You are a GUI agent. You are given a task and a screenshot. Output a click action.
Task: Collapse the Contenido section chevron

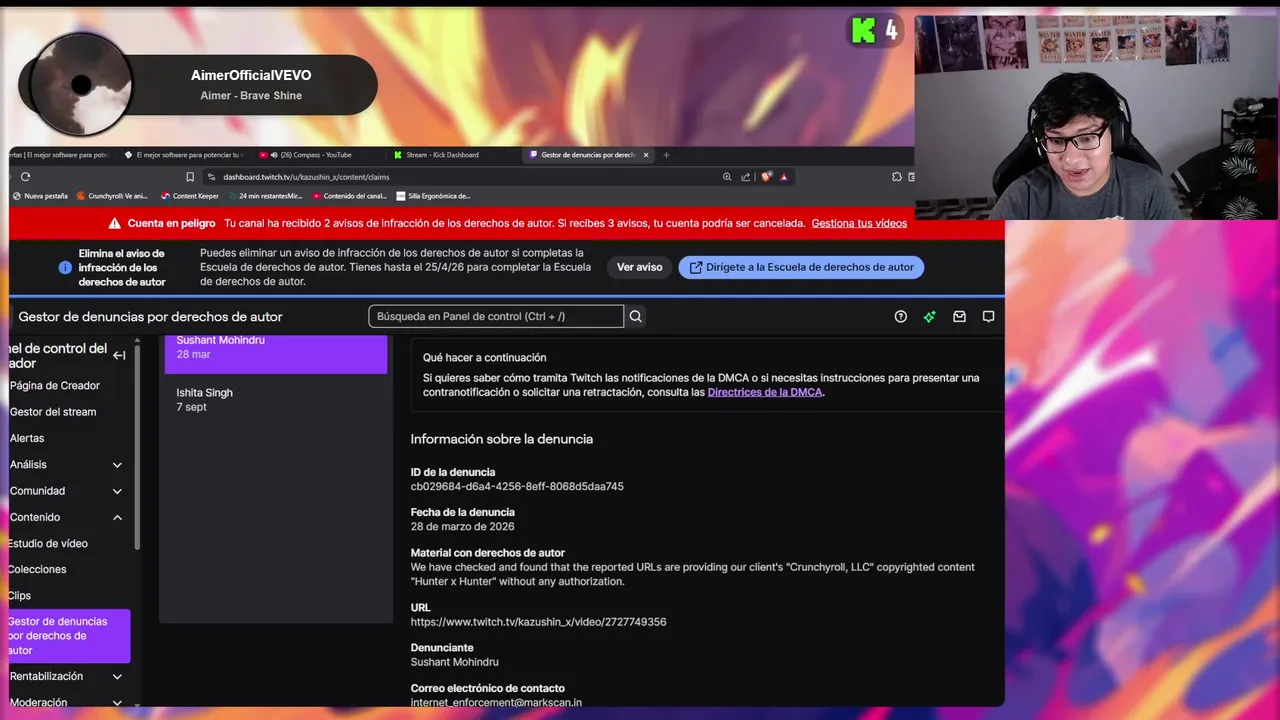coord(117,517)
